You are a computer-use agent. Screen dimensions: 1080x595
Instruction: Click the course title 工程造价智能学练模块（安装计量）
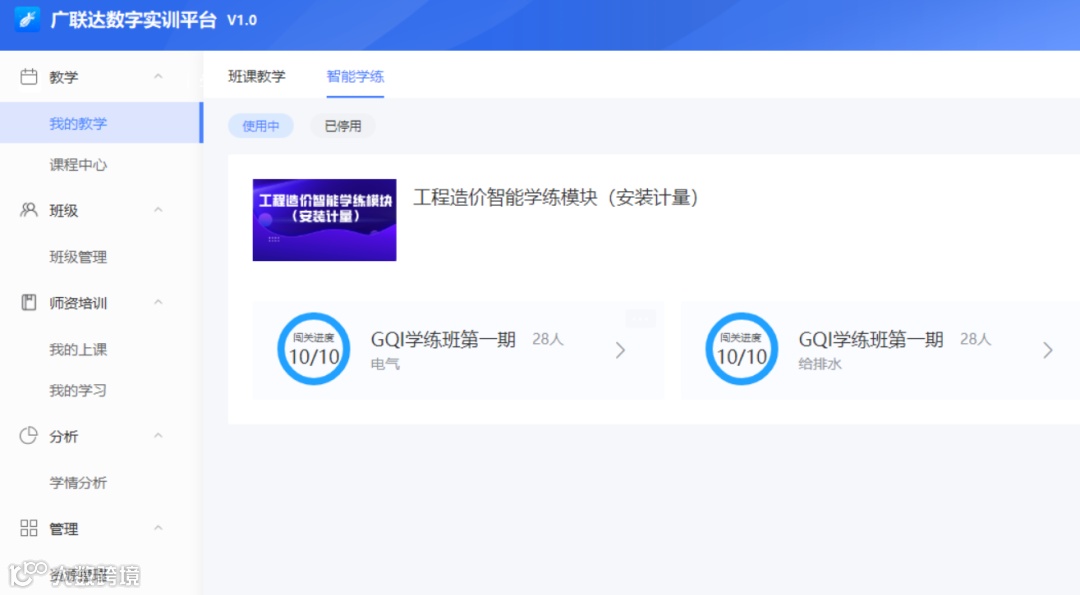tap(557, 198)
